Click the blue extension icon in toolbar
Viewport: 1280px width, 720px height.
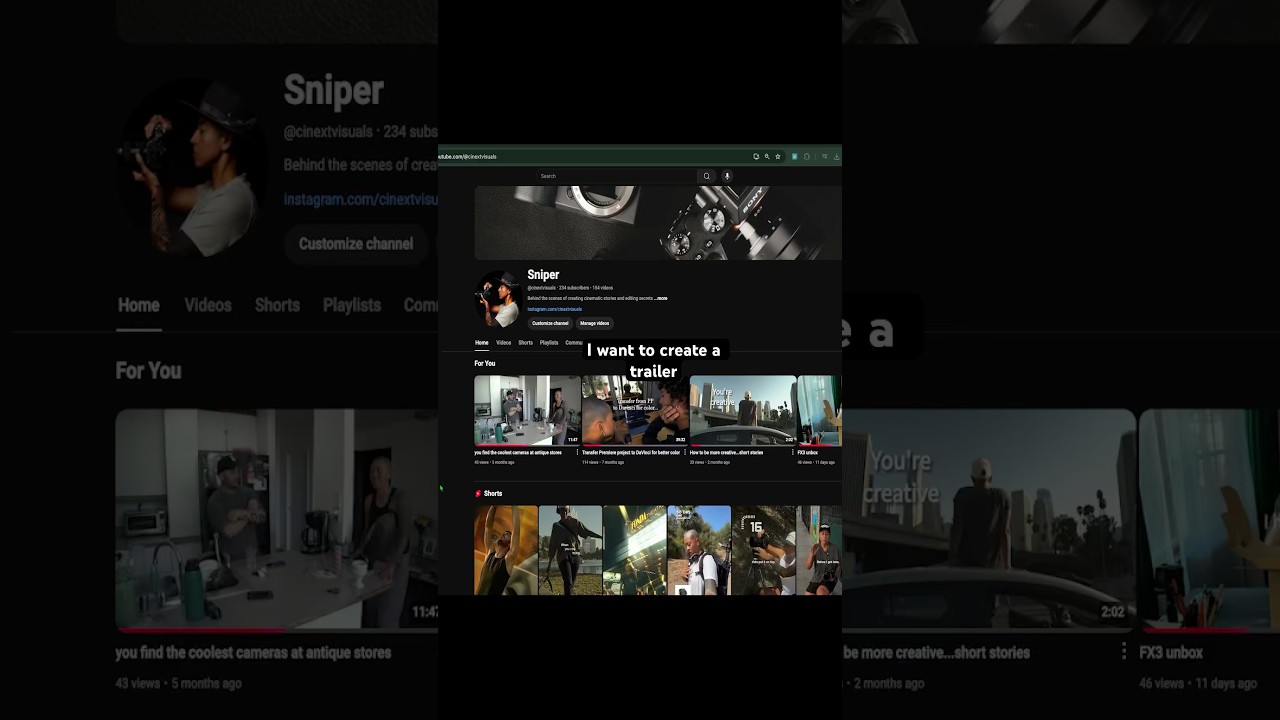coord(795,157)
